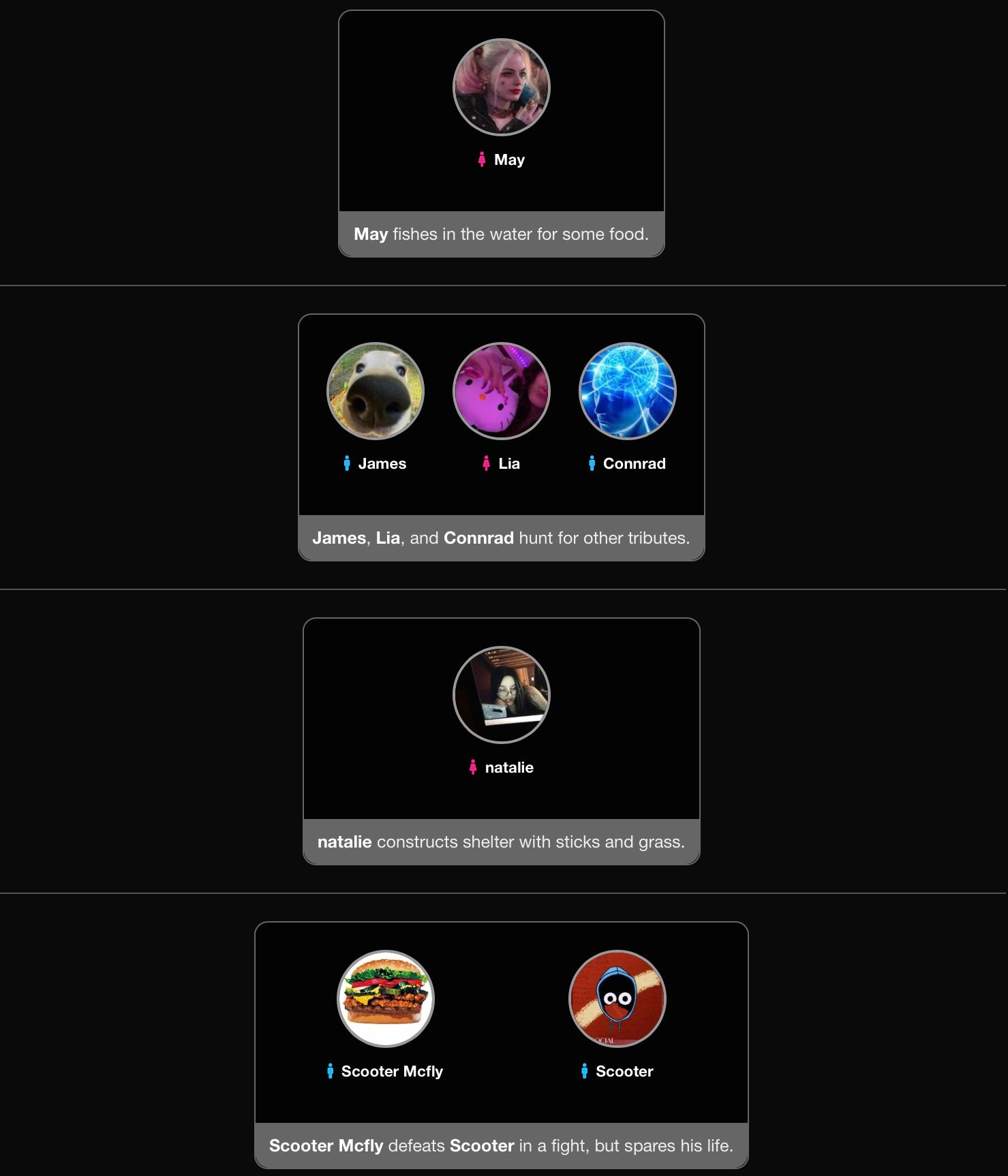Click the 'natalie constructs shelter' caption
Image resolution: width=1008 pixels, height=1176 pixels.
[502, 841]
